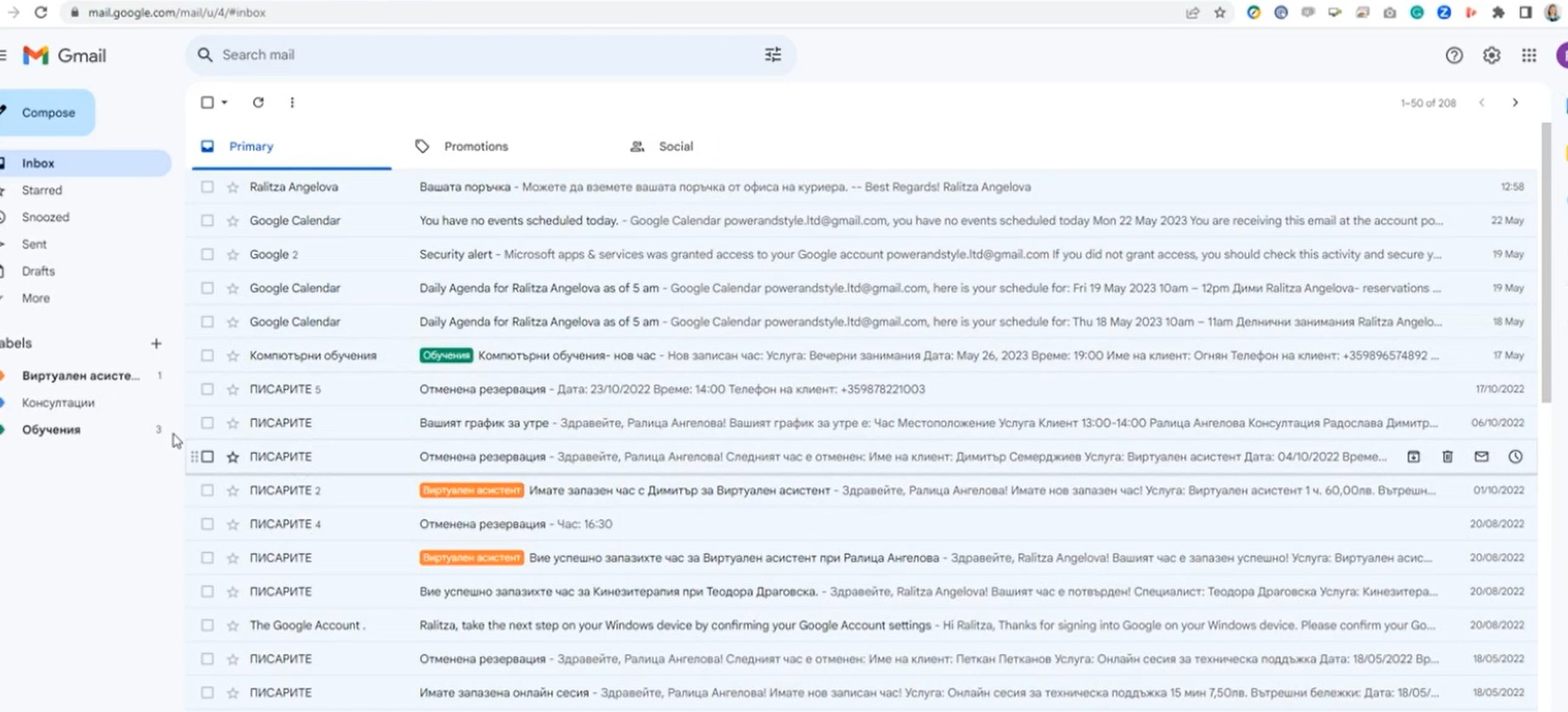Viewport: 1568px width, 712px height.
Task: Click the Search mail field
Action: pos(489,55)
